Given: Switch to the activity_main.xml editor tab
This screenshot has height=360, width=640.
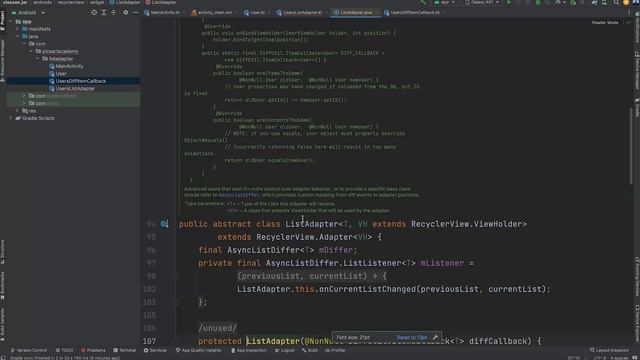Looking at the screenshot, I should [214, 13].
